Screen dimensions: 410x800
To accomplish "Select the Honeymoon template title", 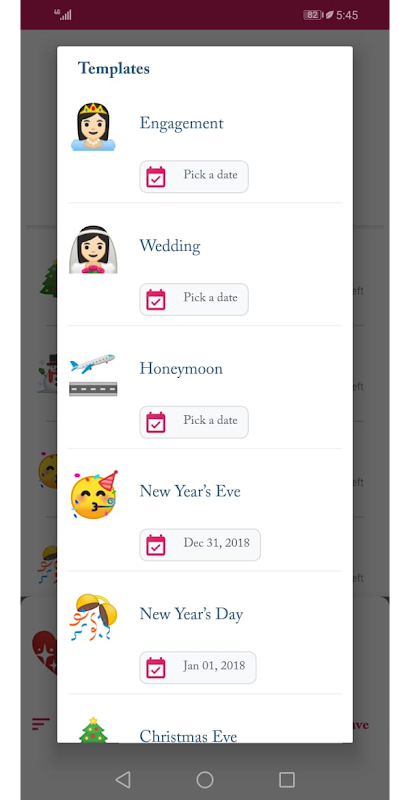I will pos(181,369).
